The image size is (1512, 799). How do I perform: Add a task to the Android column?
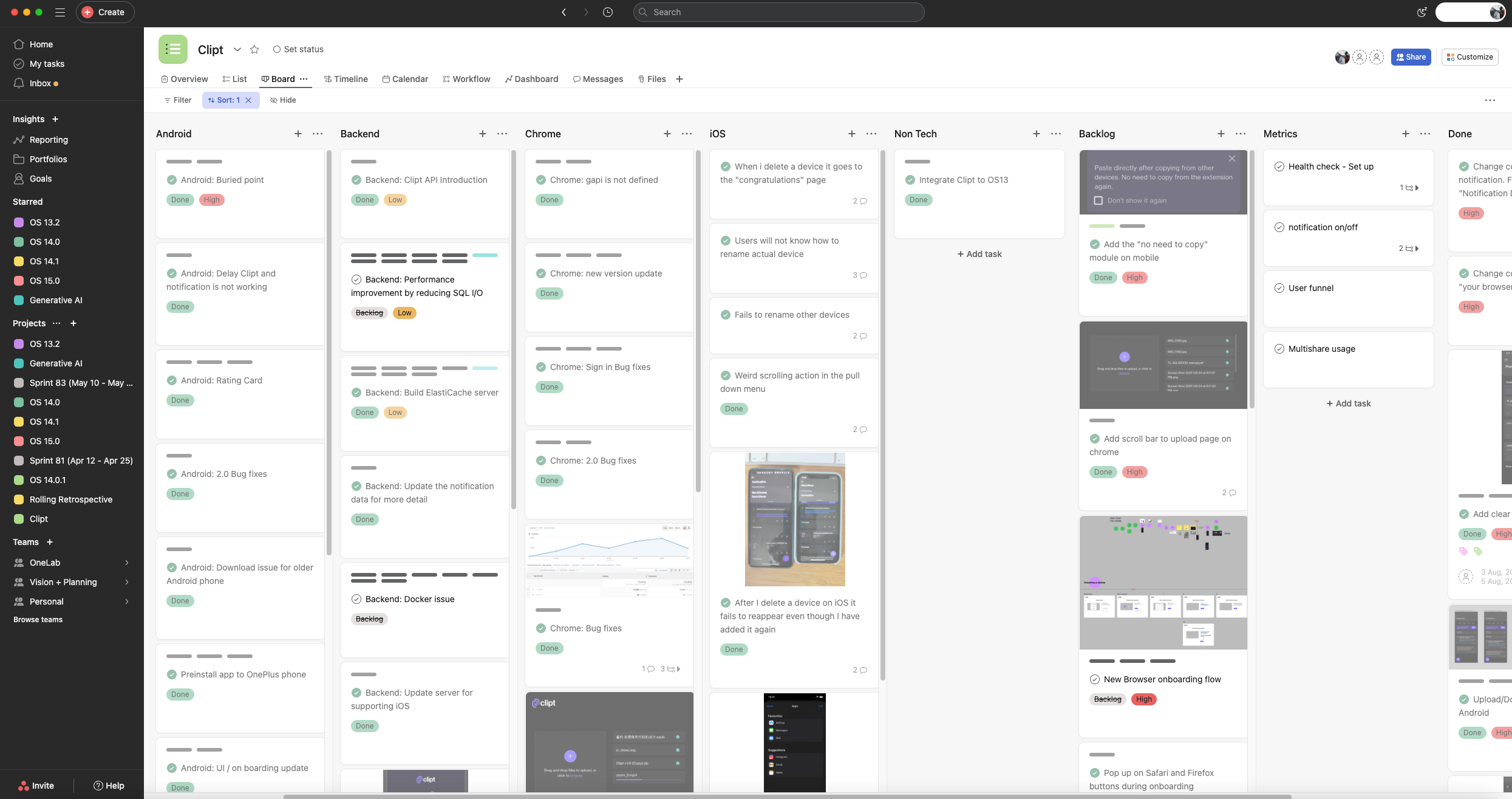tap(298, 134)
